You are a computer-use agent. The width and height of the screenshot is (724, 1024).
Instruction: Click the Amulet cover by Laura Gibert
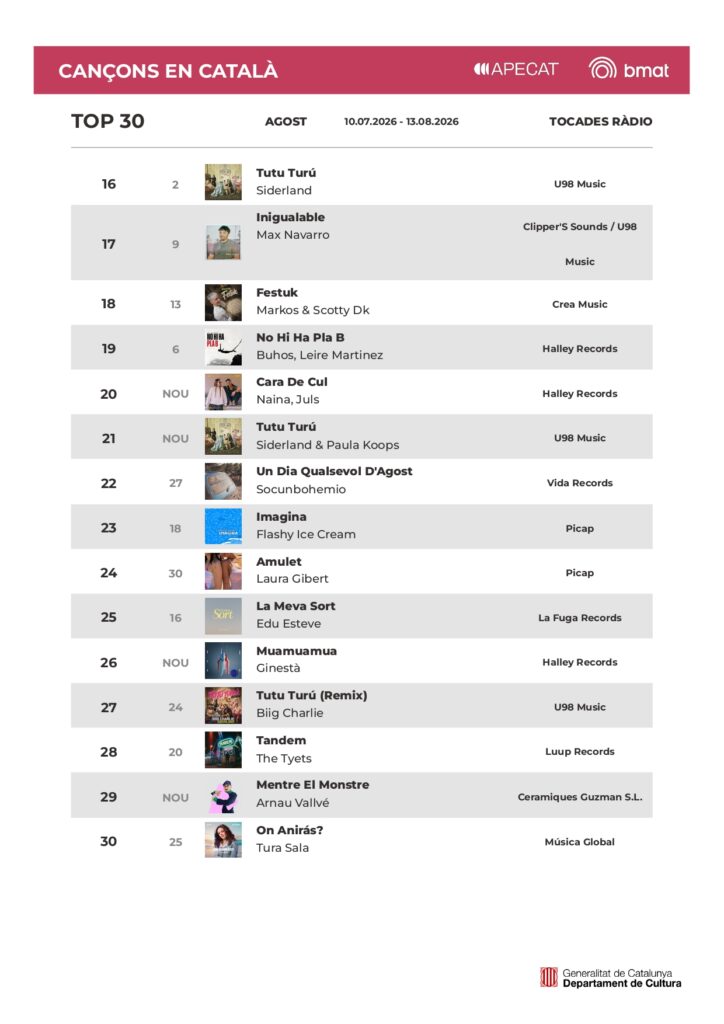click(223, 571)
